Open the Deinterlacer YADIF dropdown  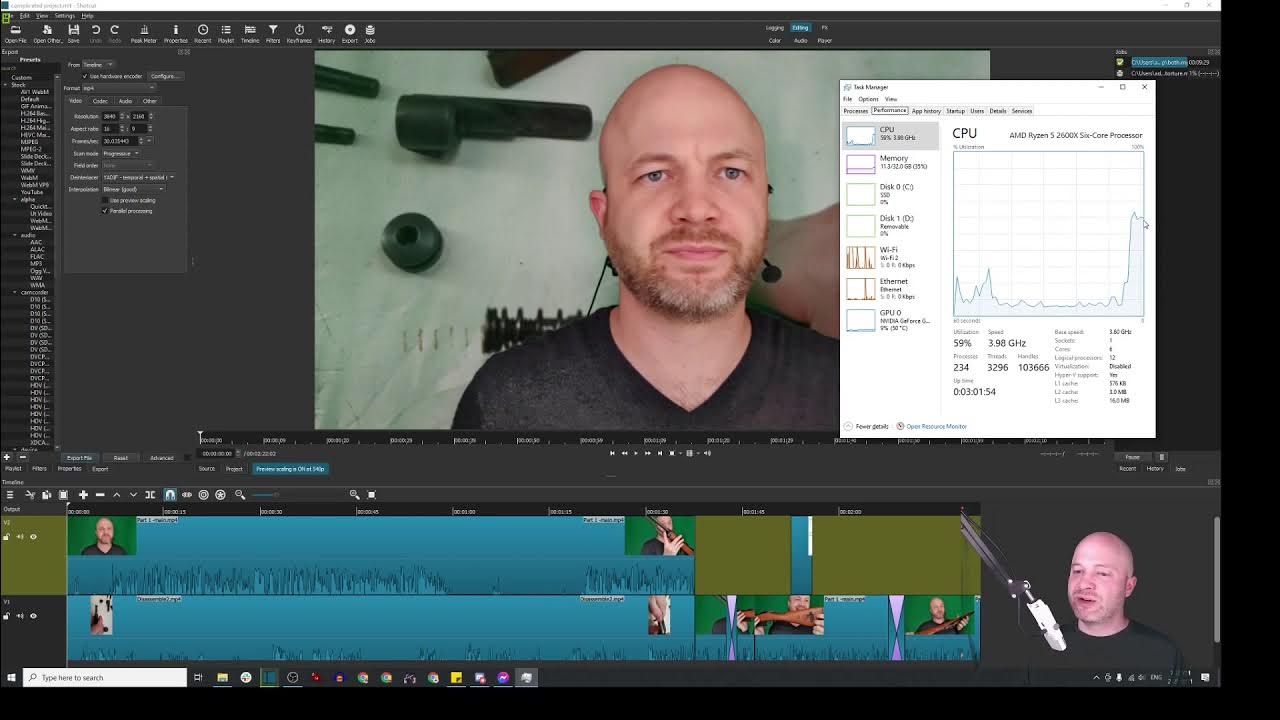point(138,177)
